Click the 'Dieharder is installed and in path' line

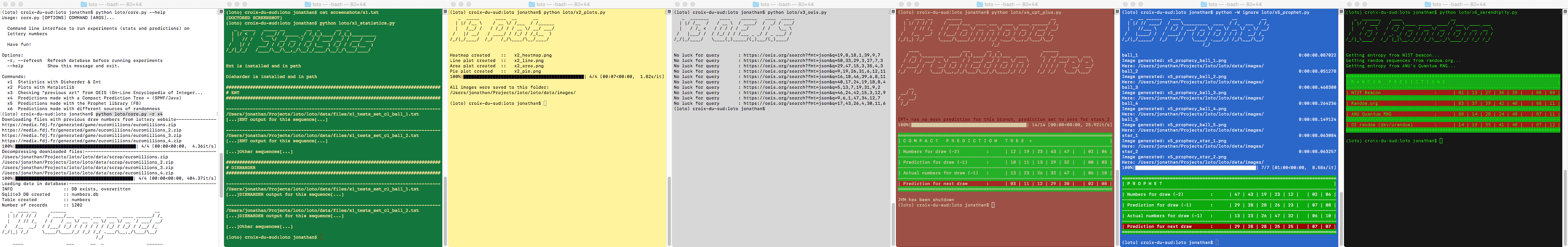pyautogui.click(x=271, y=76)
